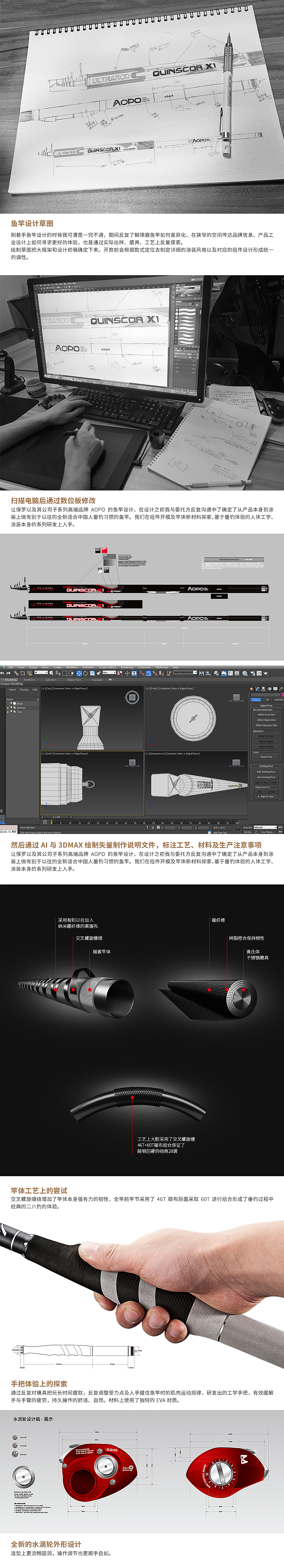Click the object name input field

pos(266,695)
